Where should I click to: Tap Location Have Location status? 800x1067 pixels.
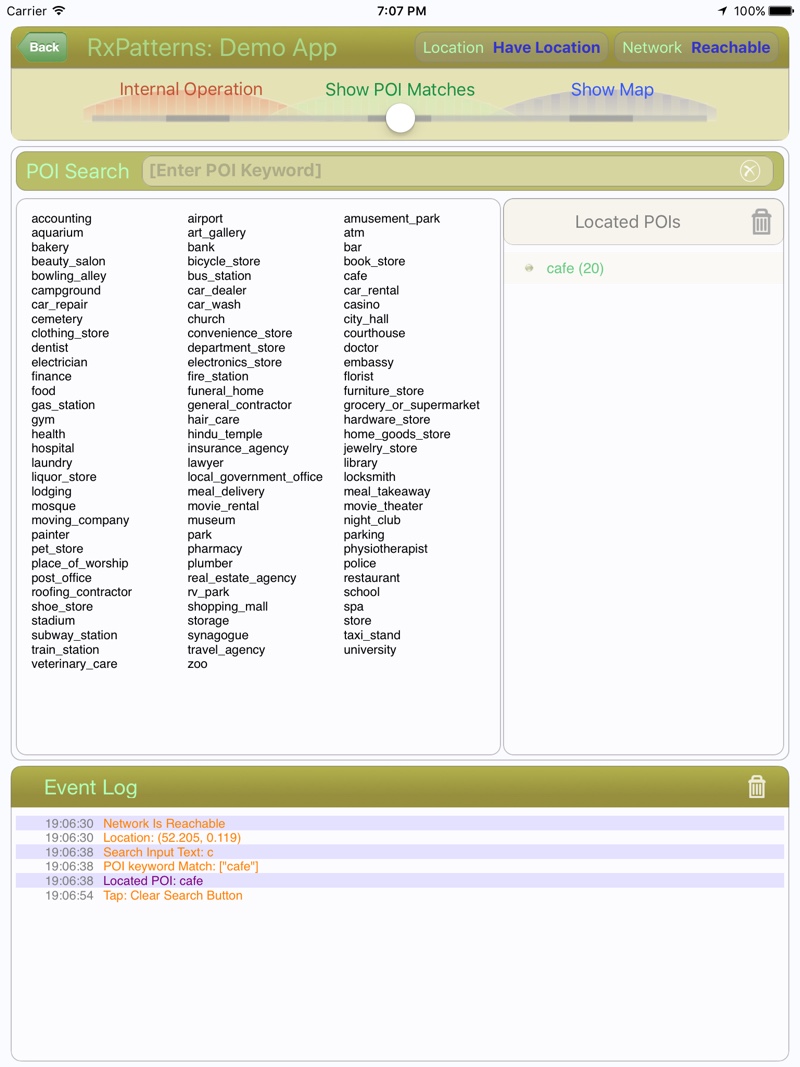[512, 48]
